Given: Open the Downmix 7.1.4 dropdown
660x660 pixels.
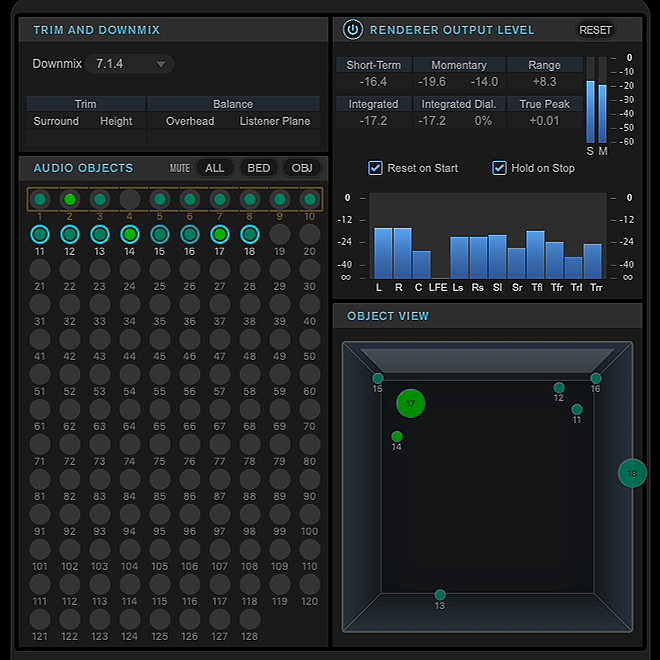Looking at the screenshot, I should click(130, 64).
